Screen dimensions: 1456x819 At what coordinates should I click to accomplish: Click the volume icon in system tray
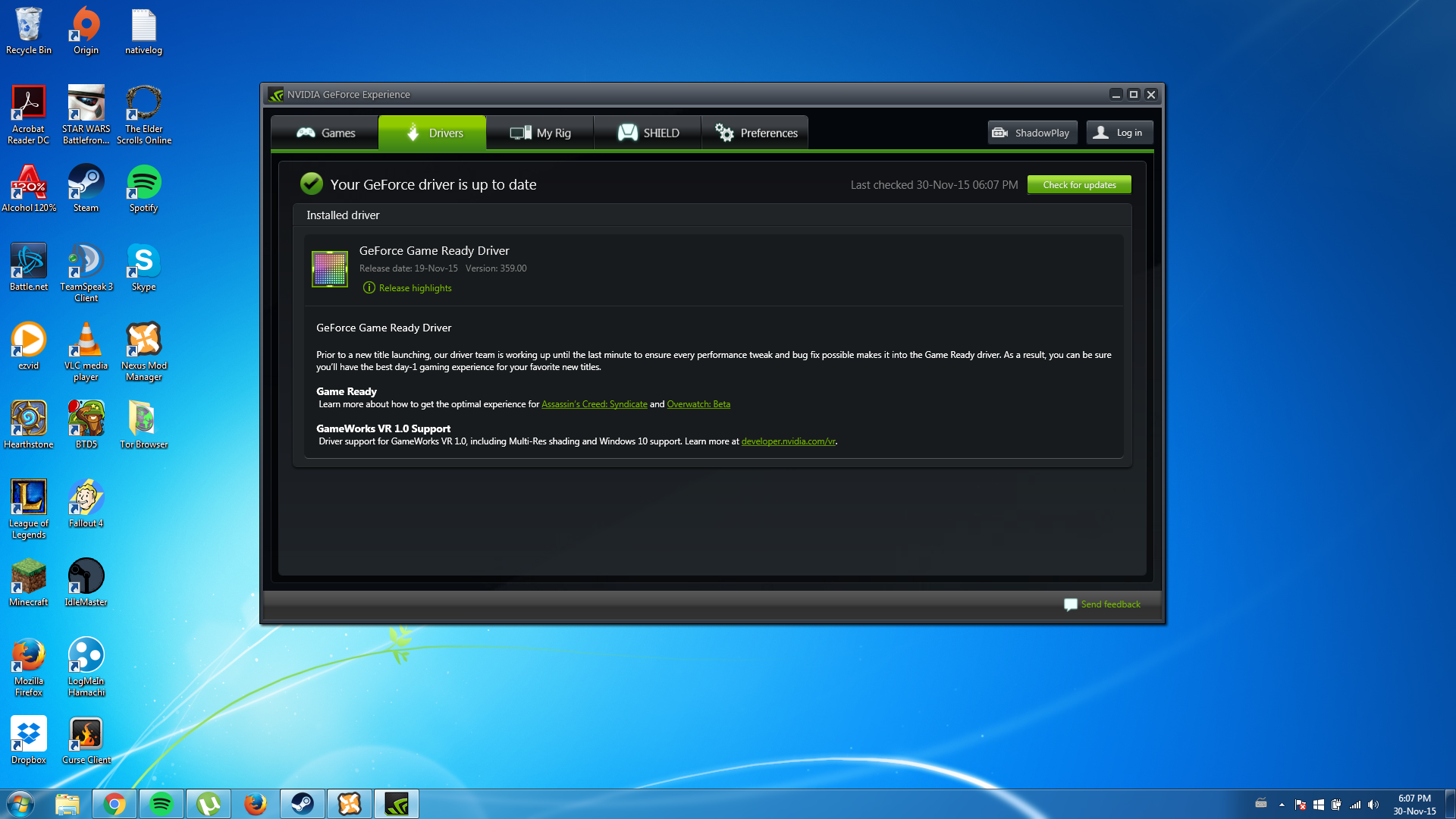(1373, 805)
